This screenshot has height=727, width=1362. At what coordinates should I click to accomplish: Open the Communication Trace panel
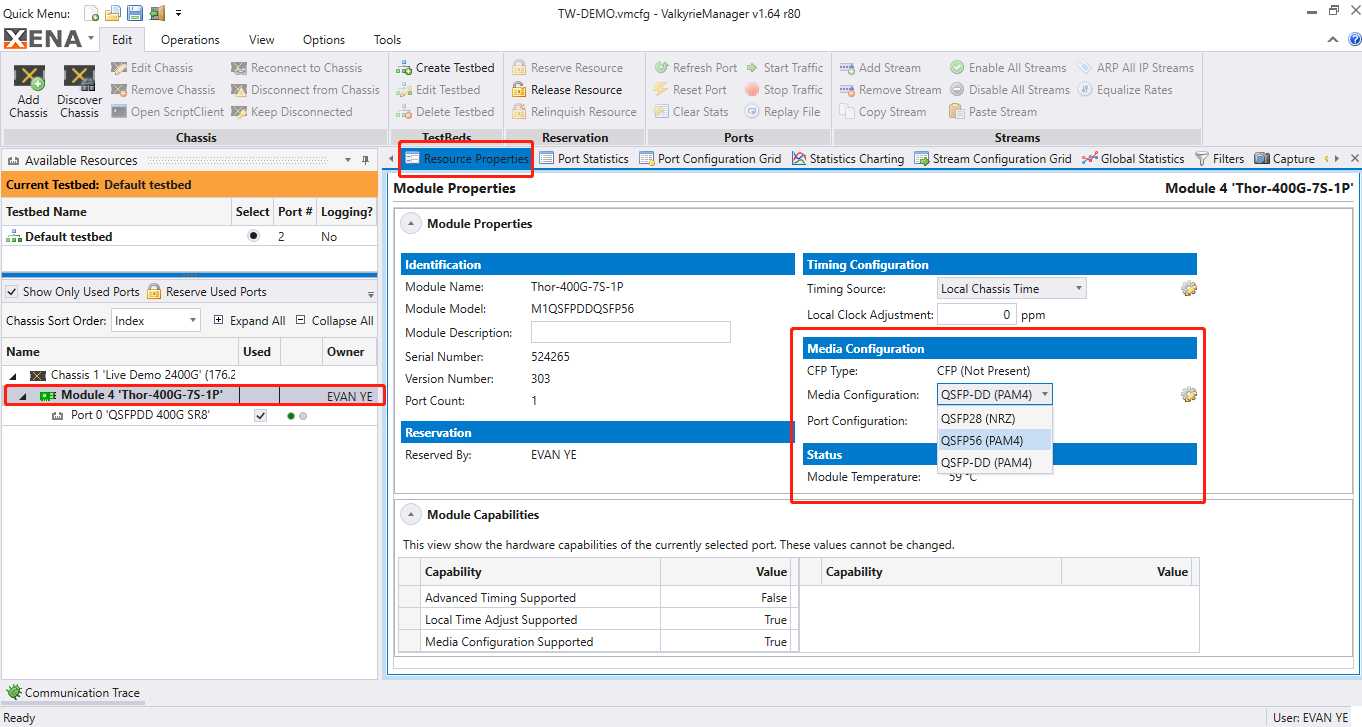point(73,692)
